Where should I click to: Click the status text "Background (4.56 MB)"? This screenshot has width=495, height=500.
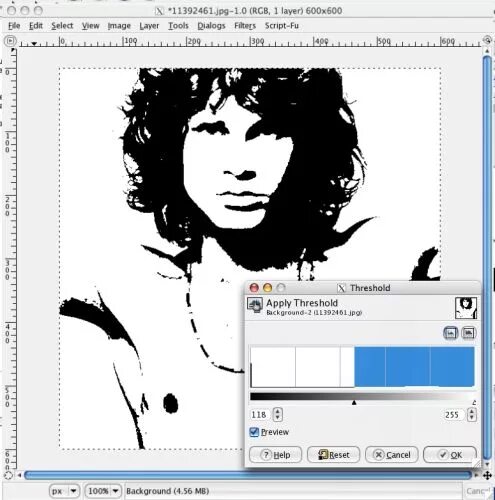click(168, 491)
